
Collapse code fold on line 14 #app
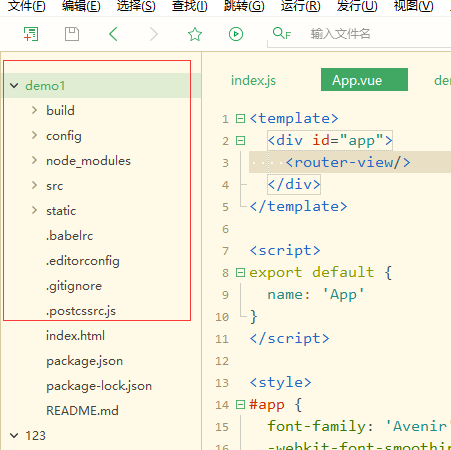click(x=240, y=404)
